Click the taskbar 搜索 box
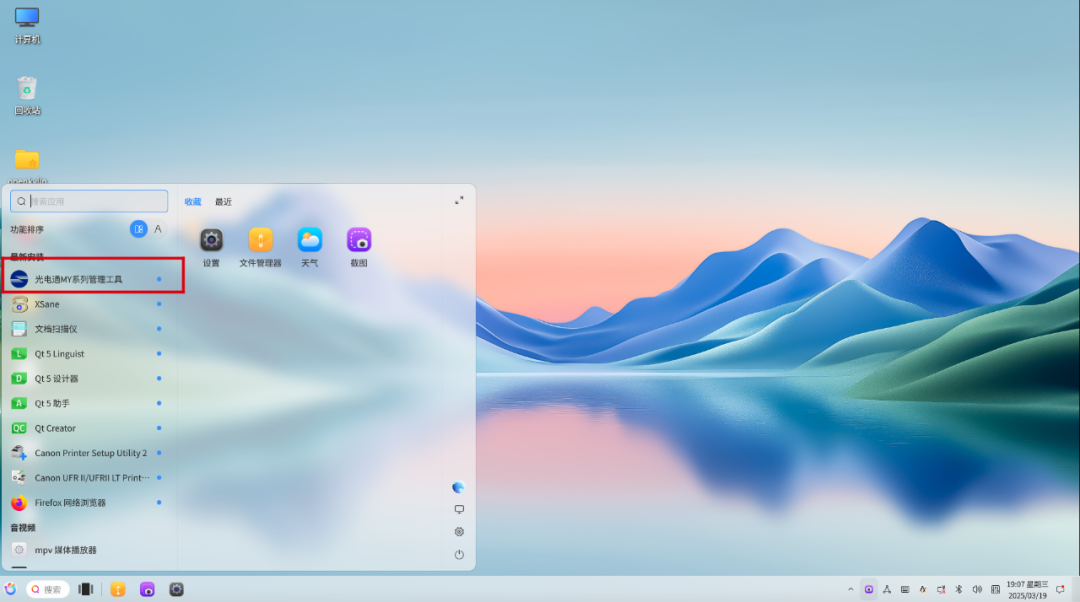The image size is (1080, 602). click(48, 590)
